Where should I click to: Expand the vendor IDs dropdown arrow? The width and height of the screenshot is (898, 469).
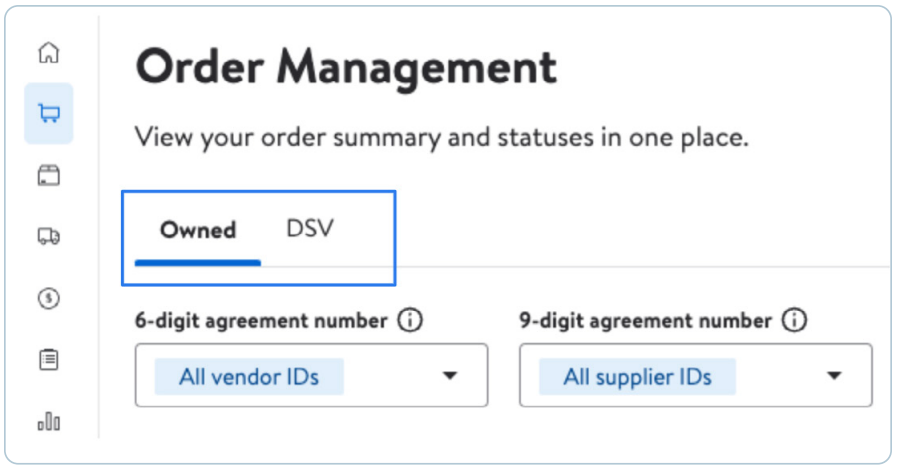[x=450, y=376]
